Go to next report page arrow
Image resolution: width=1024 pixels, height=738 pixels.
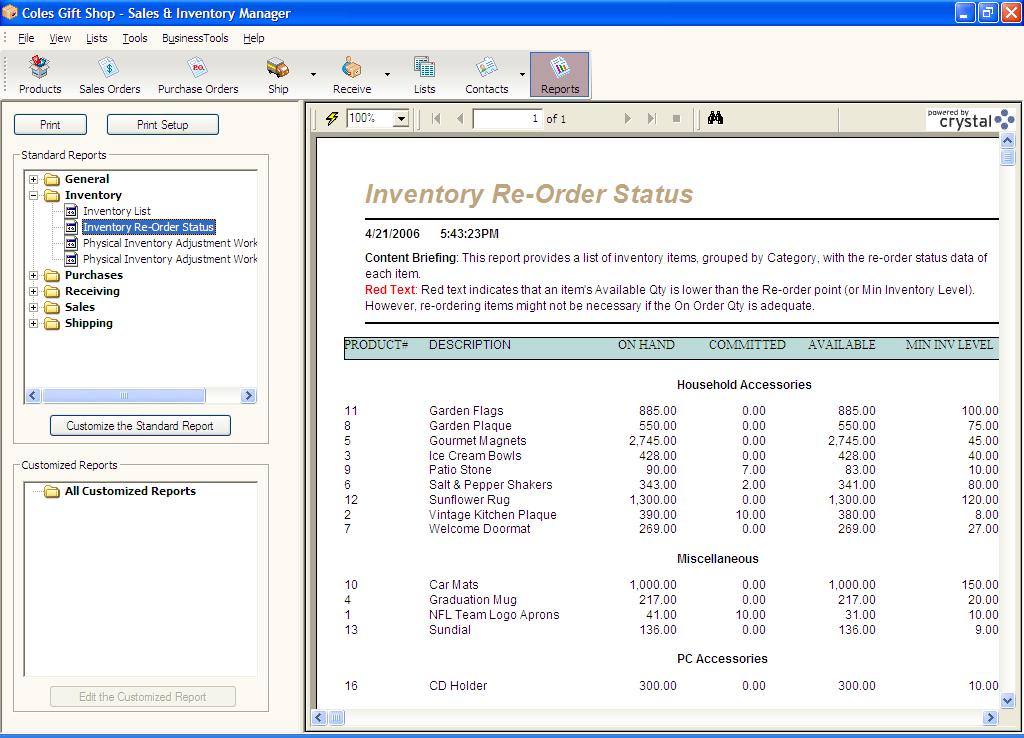click(628, 118)
